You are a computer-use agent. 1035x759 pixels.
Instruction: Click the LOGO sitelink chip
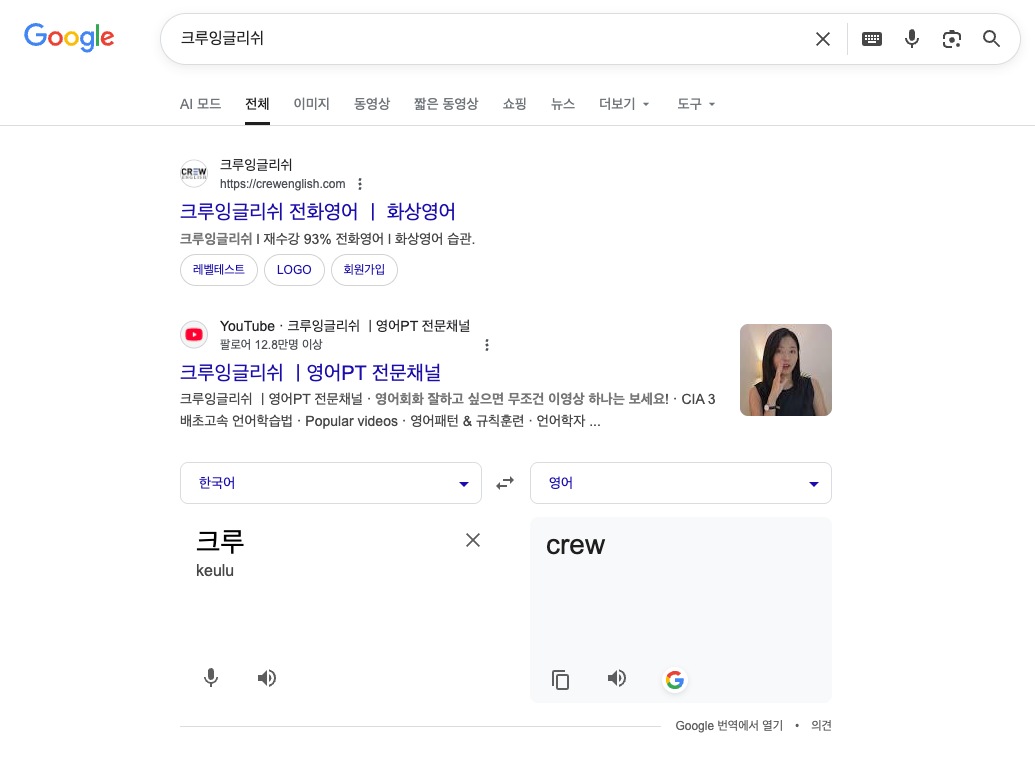point(294,269)
